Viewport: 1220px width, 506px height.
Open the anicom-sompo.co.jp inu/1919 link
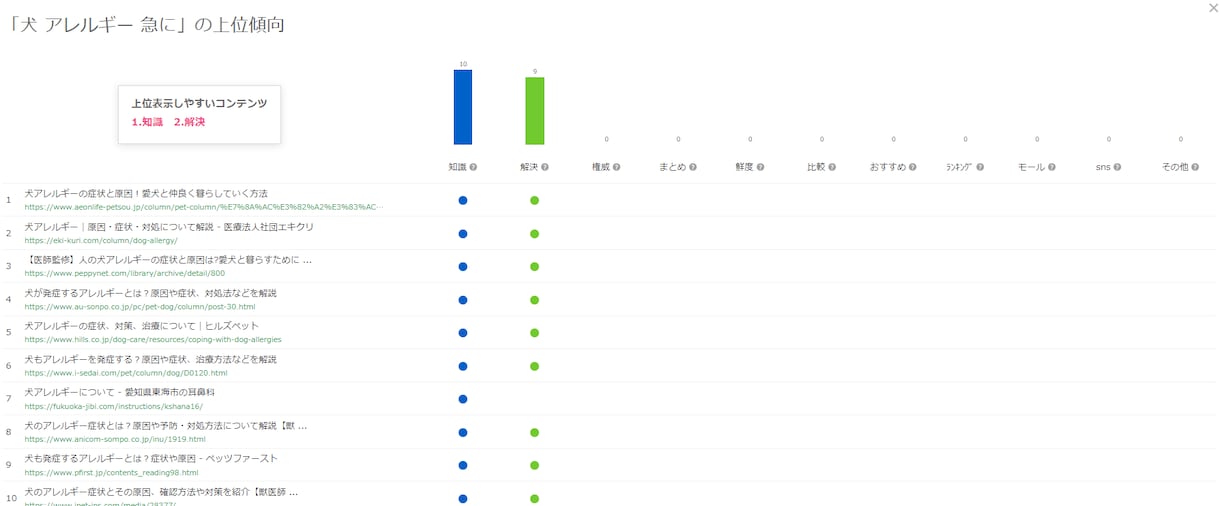tap(115, 439)
